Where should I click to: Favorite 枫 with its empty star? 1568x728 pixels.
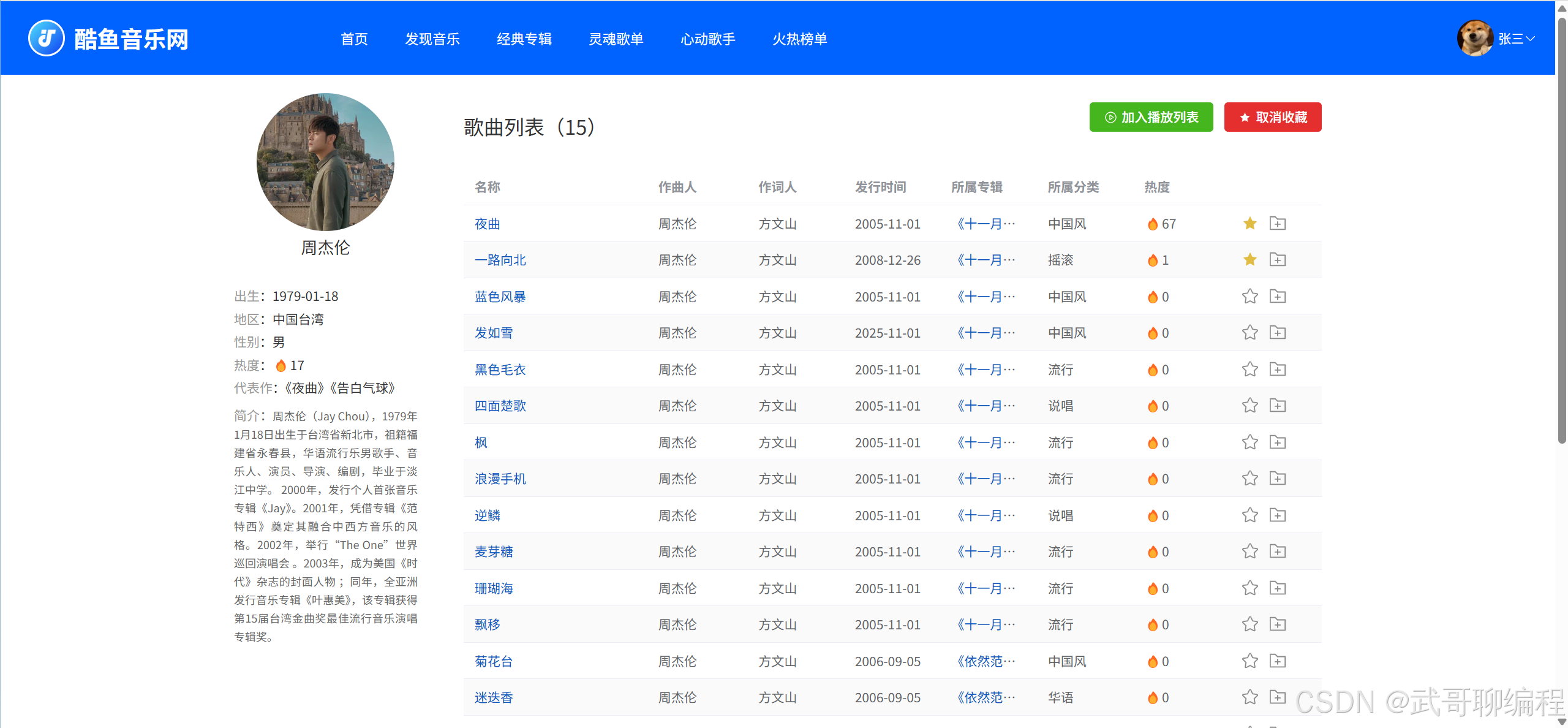tap(1249, 442)
